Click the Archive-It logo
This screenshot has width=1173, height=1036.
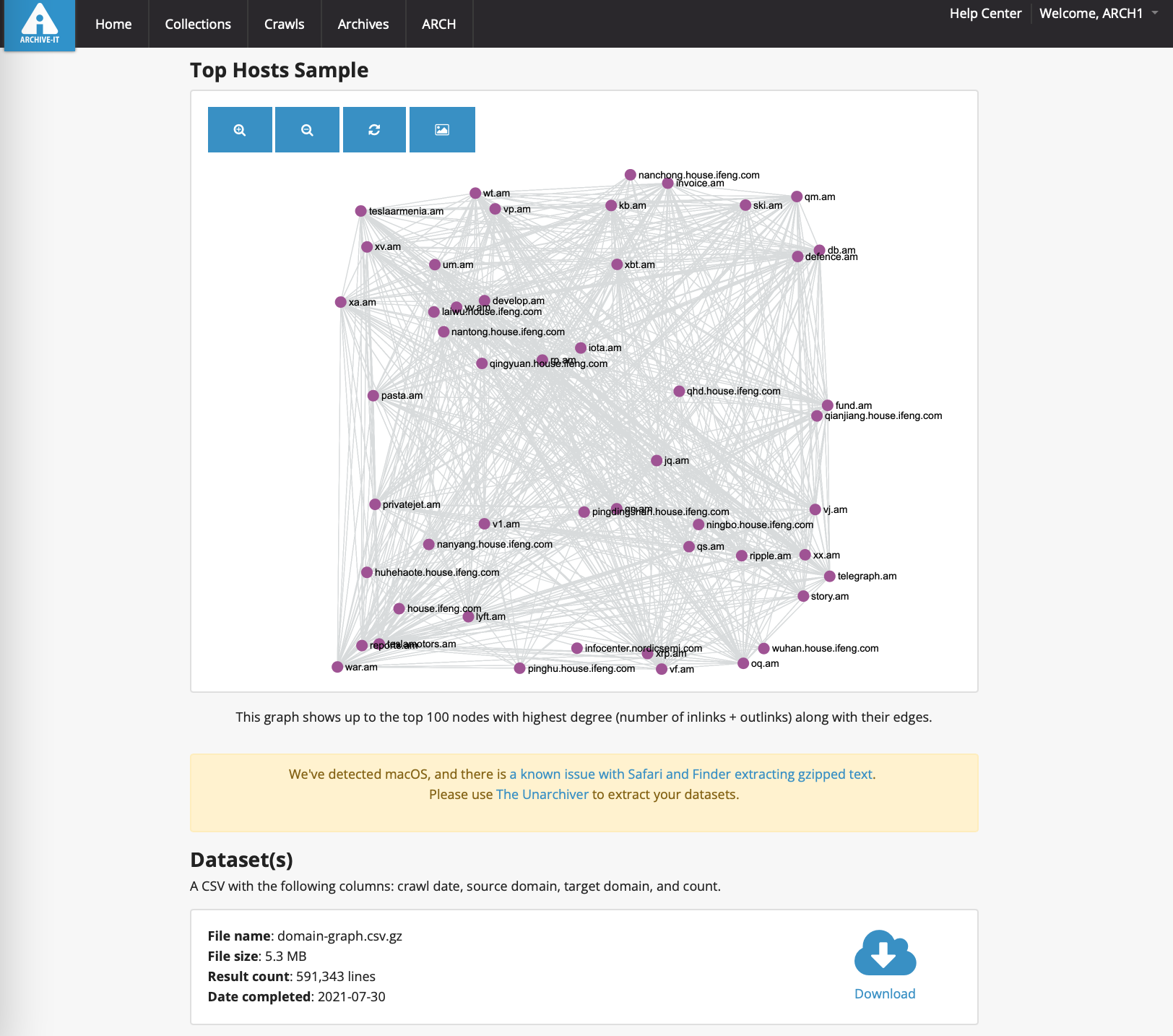pos(40,25)
